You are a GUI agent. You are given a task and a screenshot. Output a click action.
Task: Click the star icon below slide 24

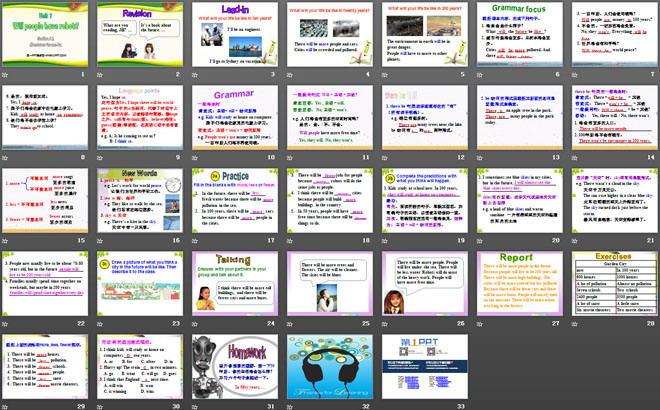pyautogui.click(x=195, y=324)
